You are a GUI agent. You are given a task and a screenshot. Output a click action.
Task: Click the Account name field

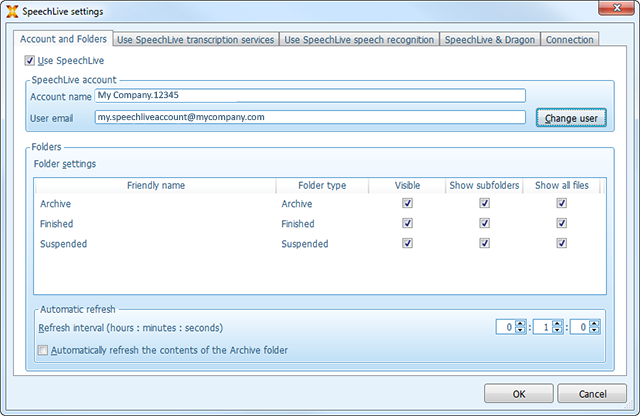click(x=310, y=96)
